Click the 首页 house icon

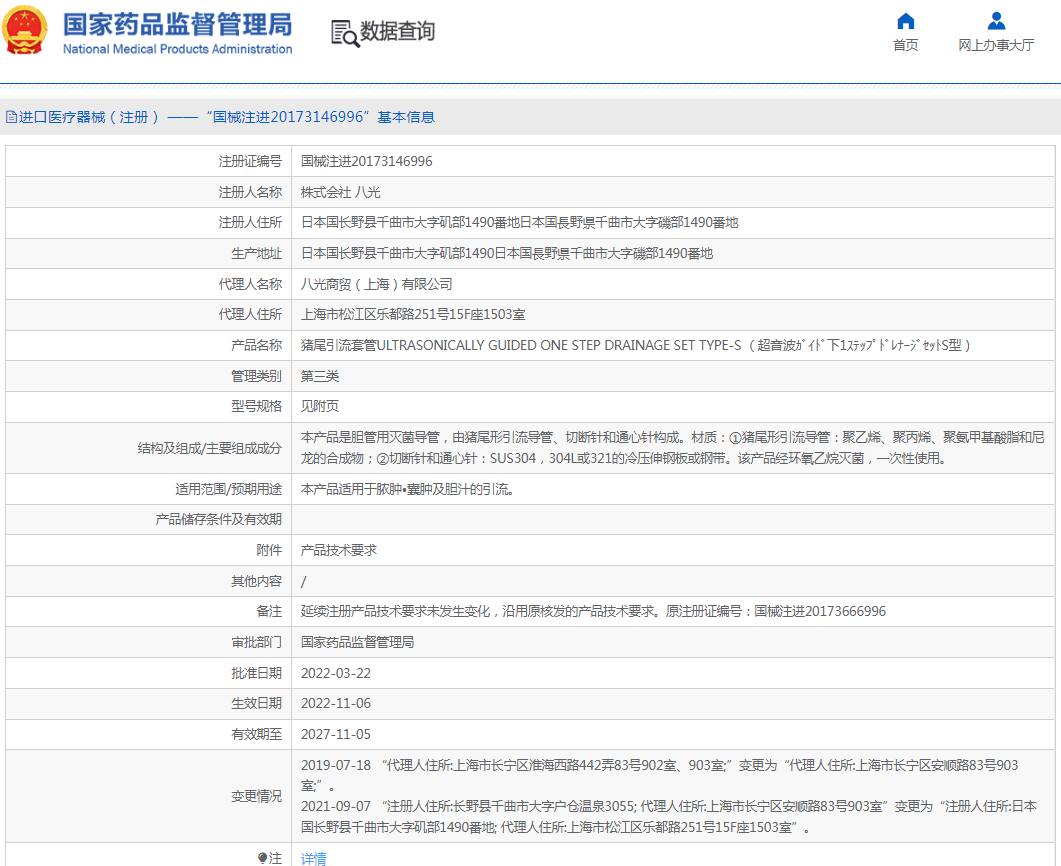tap(905, 21)
